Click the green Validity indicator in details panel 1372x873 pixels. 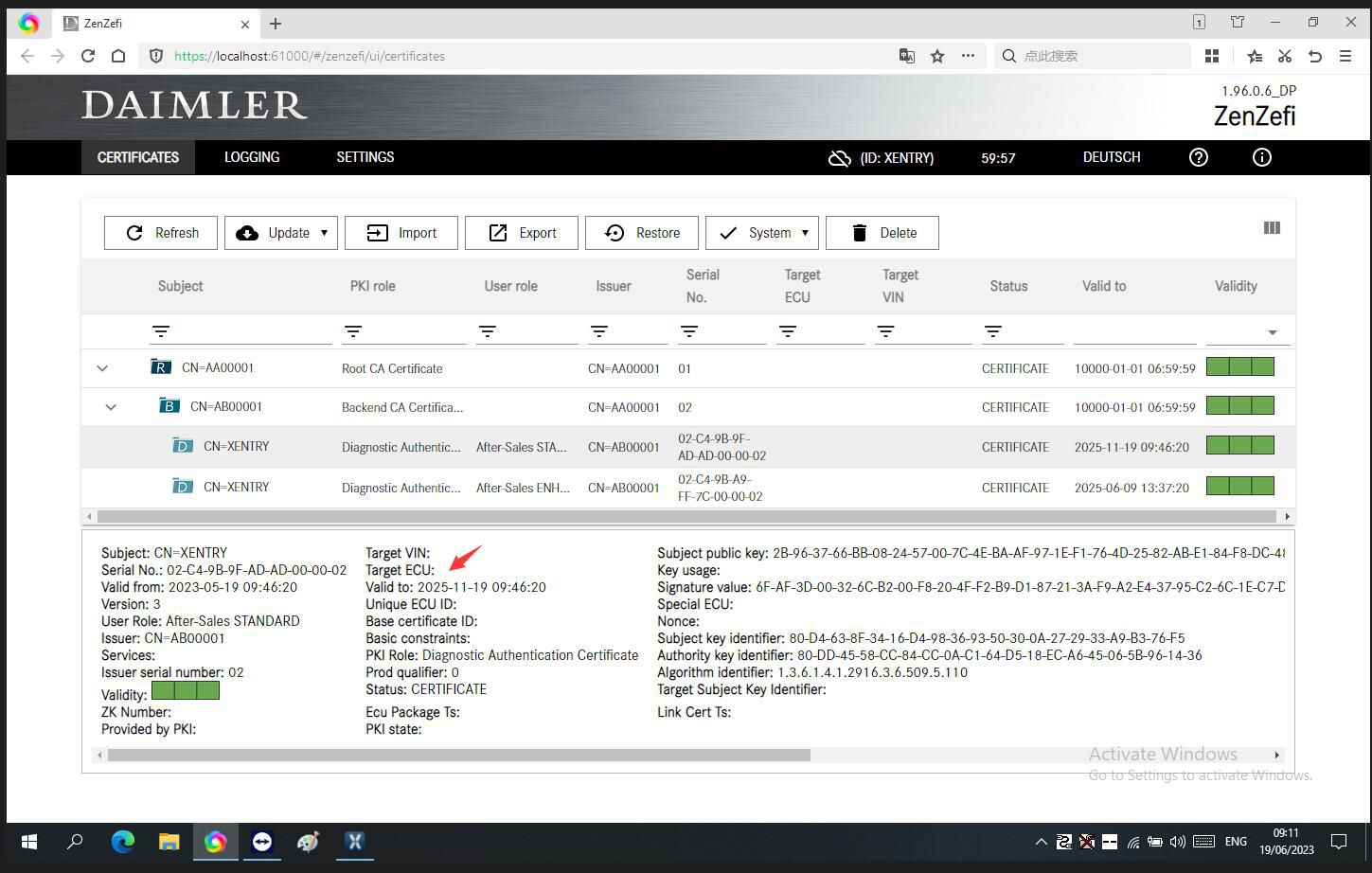click(186, 691)
